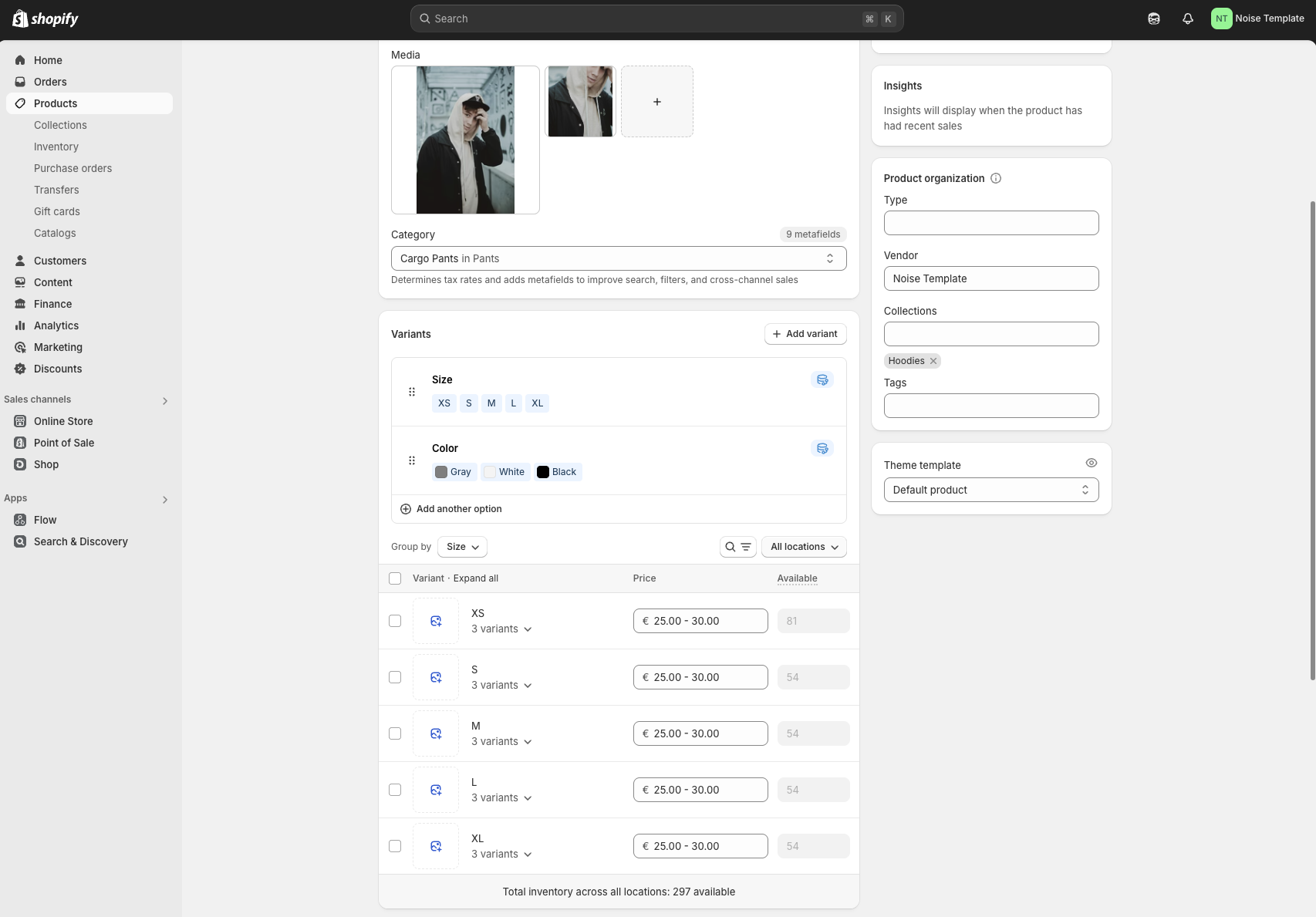The width and height of the screenshot is (1316, 917).
Task: Open the variant filter icon
Action: point(744,546)
